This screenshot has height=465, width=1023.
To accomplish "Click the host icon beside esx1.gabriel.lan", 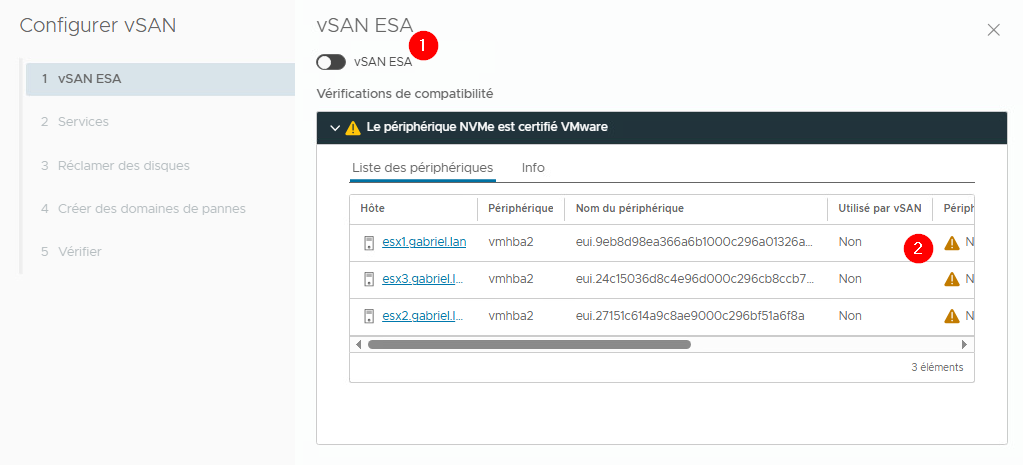I will coord(369,242).
